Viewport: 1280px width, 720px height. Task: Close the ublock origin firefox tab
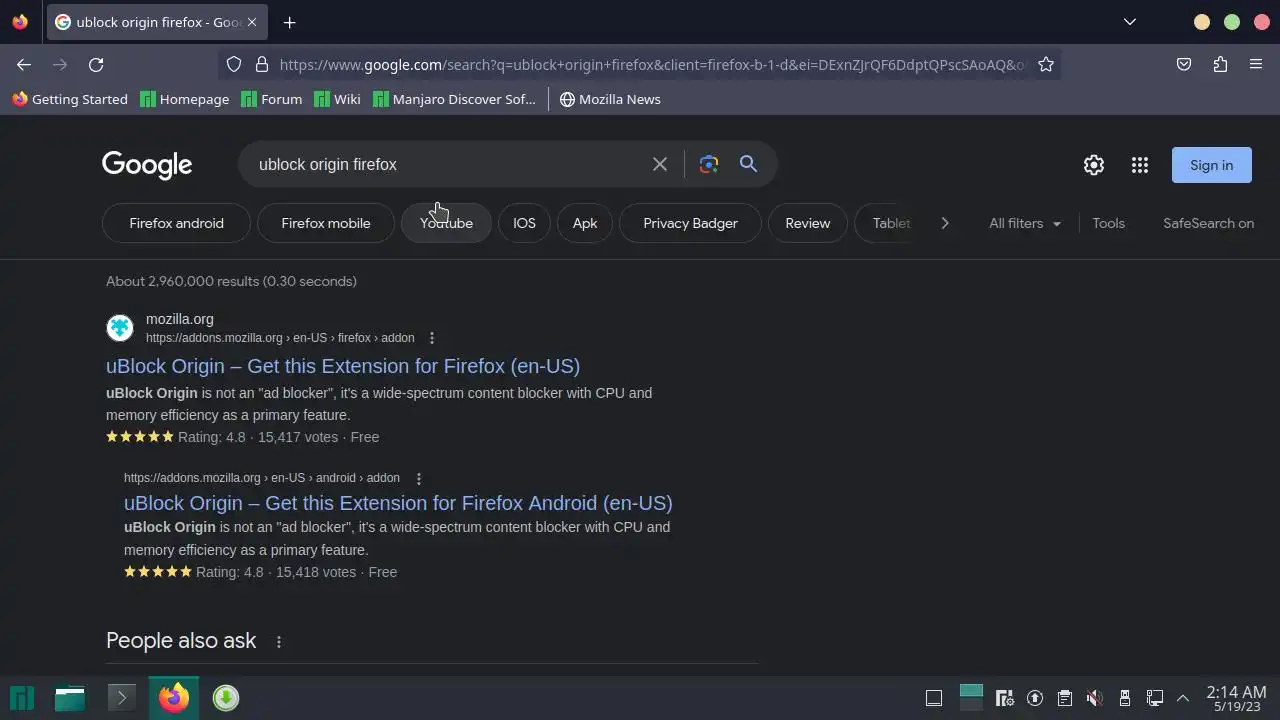click(x=252, y=22)
